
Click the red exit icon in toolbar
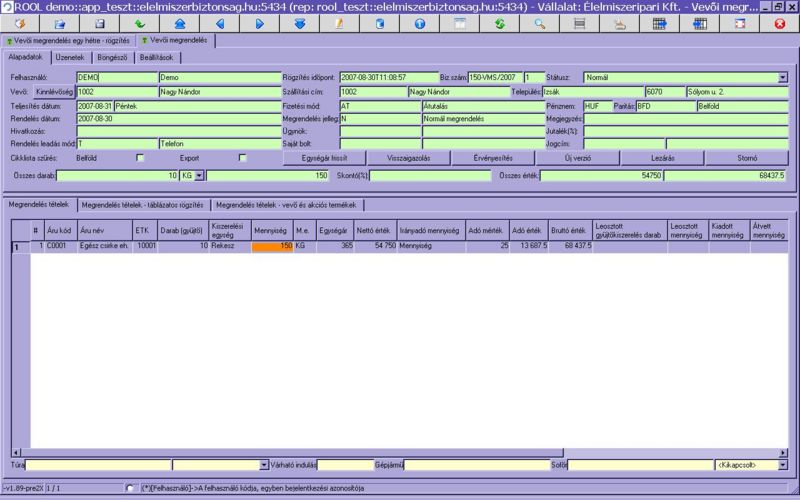(779, 22)
